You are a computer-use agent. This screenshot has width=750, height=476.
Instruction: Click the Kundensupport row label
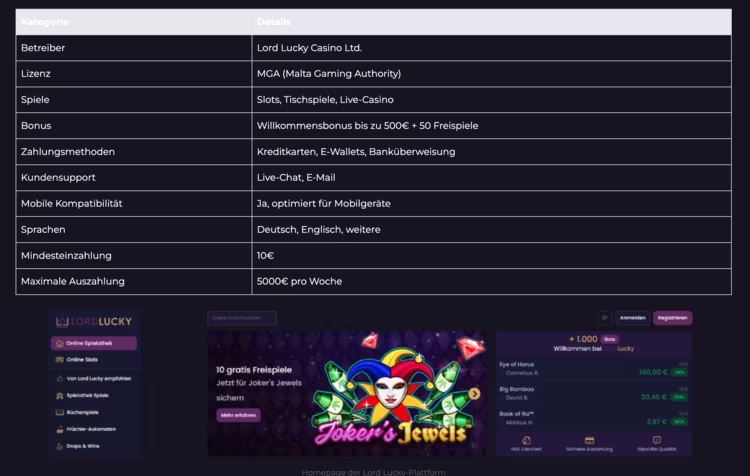[x=58, y=177]
